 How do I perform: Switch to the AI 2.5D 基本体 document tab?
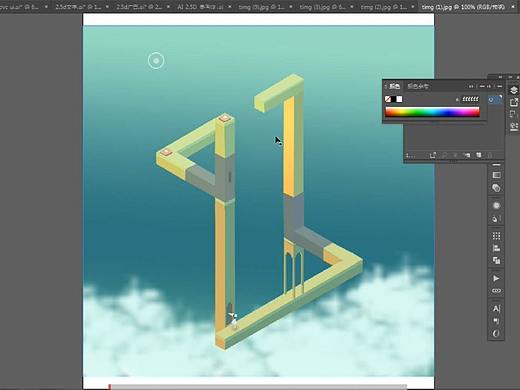[200, 7]
